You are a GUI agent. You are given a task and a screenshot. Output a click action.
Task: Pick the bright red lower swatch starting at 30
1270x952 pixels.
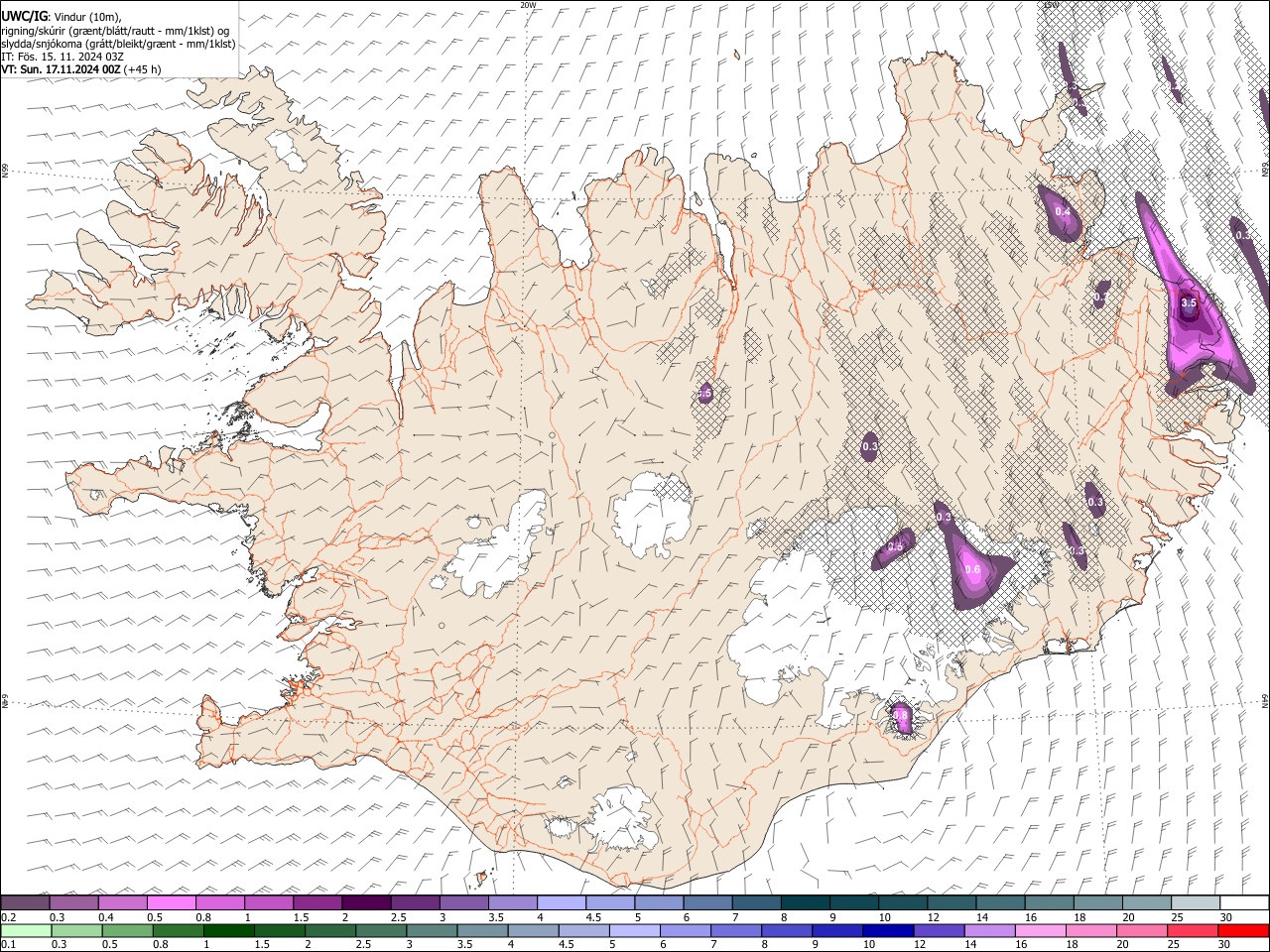tap(1243, 930)
